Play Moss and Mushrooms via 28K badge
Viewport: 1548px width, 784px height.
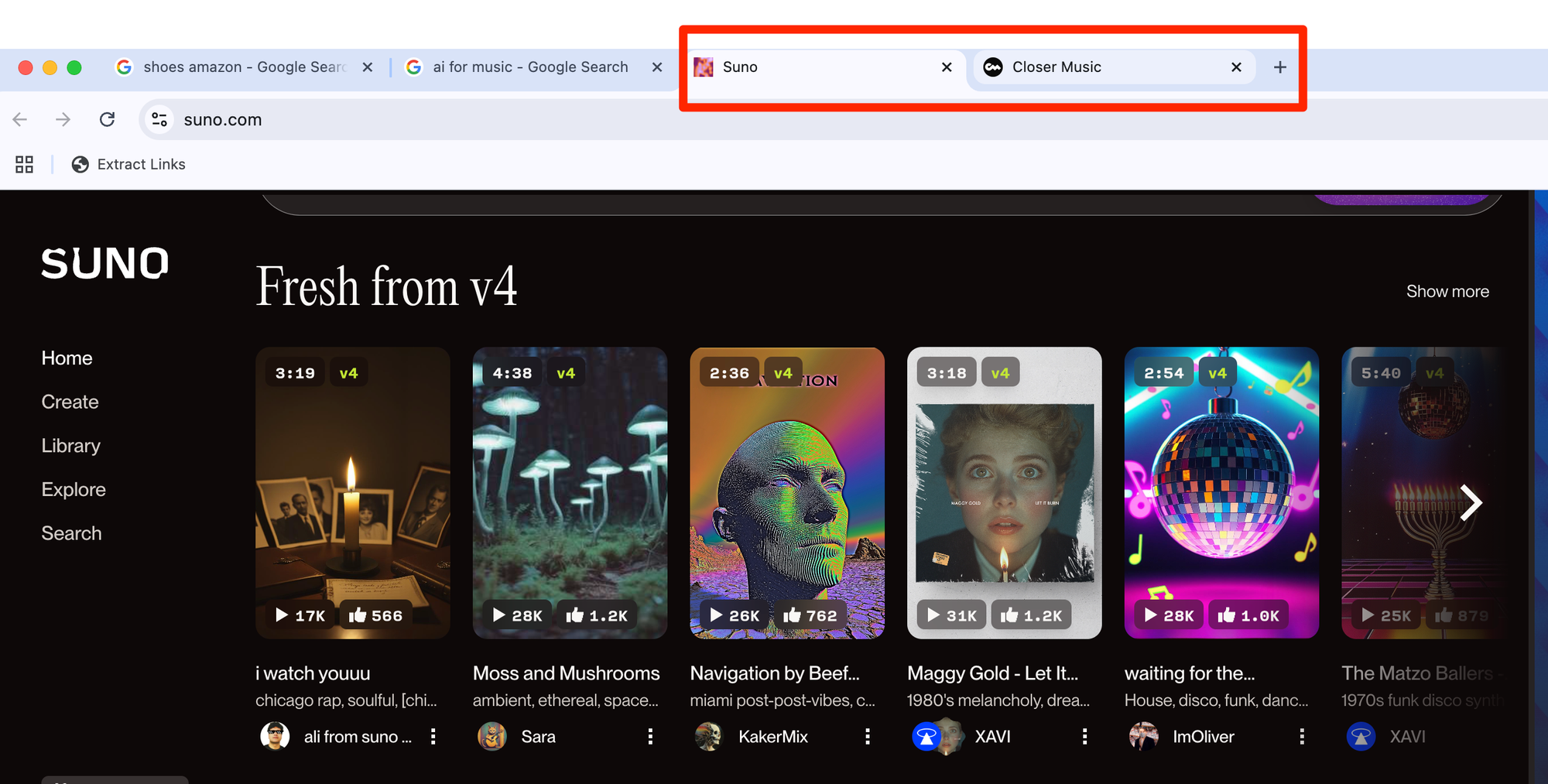pos(518,615)
